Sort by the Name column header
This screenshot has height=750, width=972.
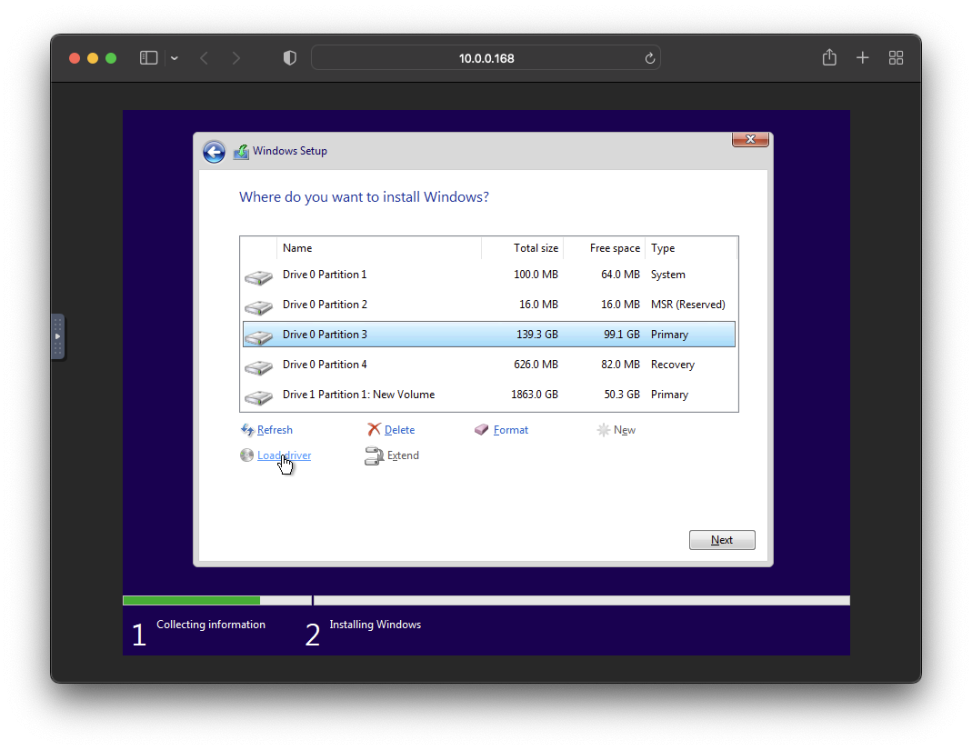click(x=379, y=248)
